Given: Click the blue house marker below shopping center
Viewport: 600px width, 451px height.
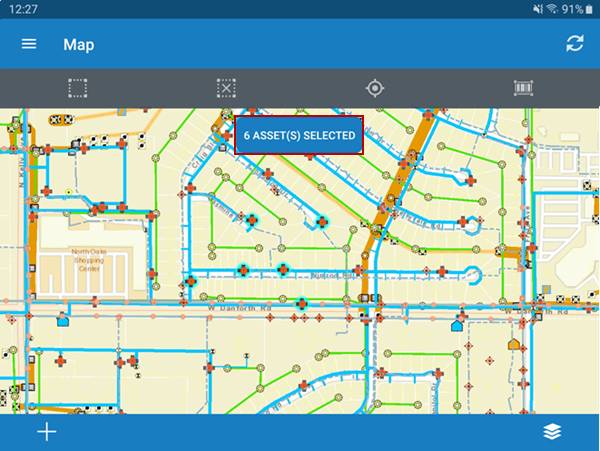Looking at the screenshot, I should pyautogui.click(x=64, y=321).
